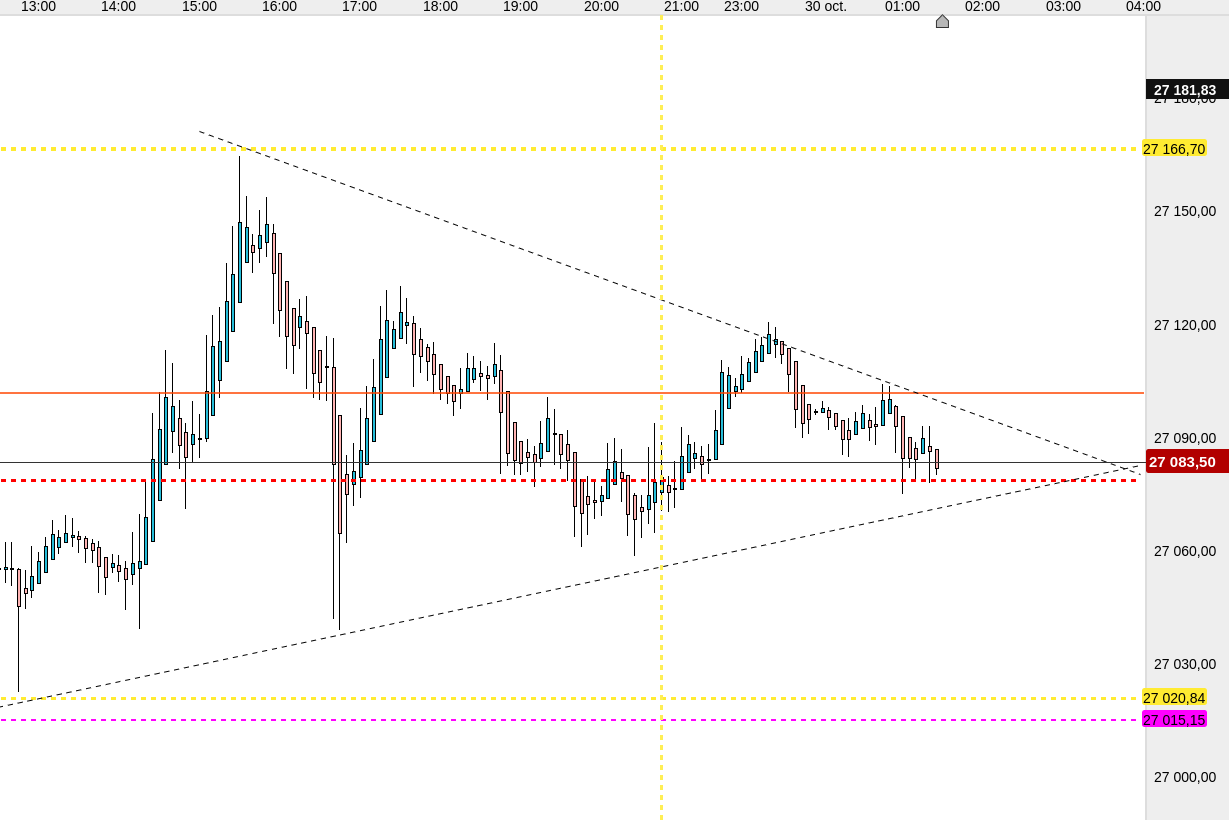
Task: Click the 23:00 time axis label
Action: click(x=741, y=6)
